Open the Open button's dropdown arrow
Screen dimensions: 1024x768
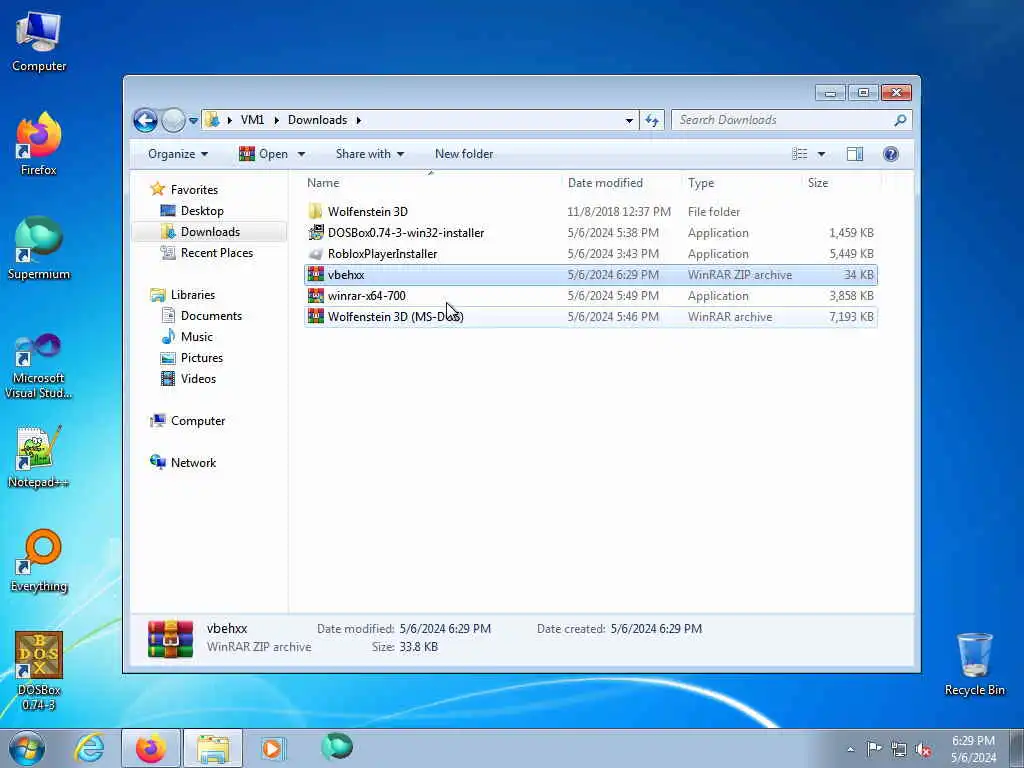click(x=301, y=154)
